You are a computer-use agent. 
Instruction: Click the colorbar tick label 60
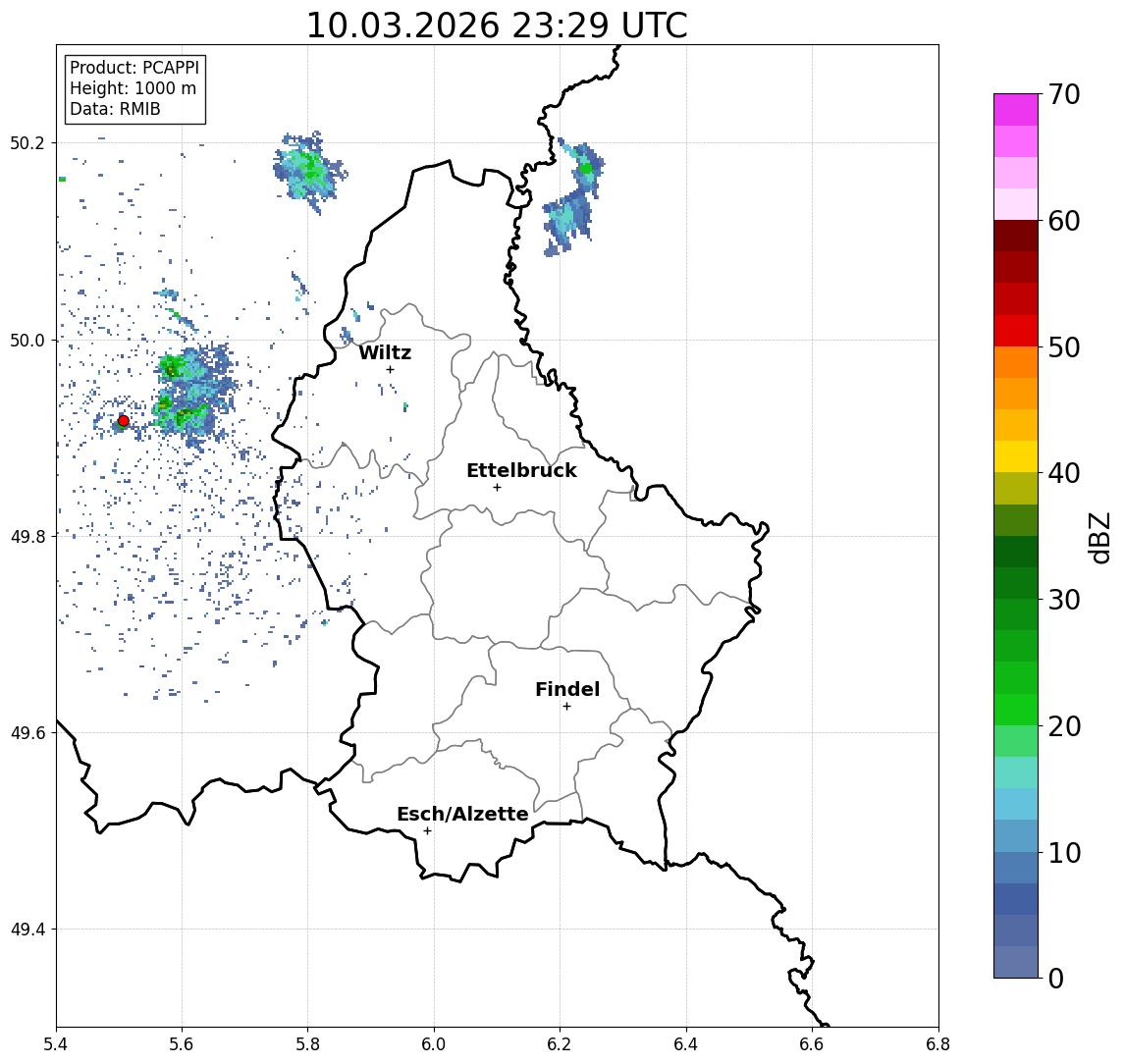click(x=1064, y=221)
